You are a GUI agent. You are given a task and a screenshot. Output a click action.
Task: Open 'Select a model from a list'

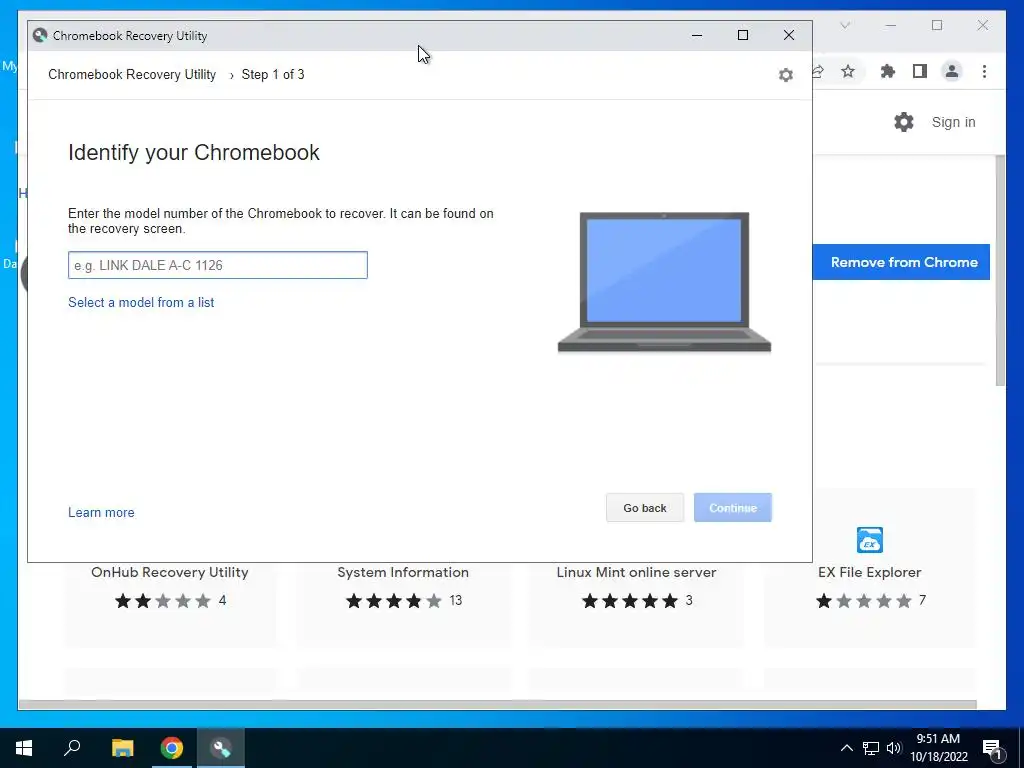[141, 302]
